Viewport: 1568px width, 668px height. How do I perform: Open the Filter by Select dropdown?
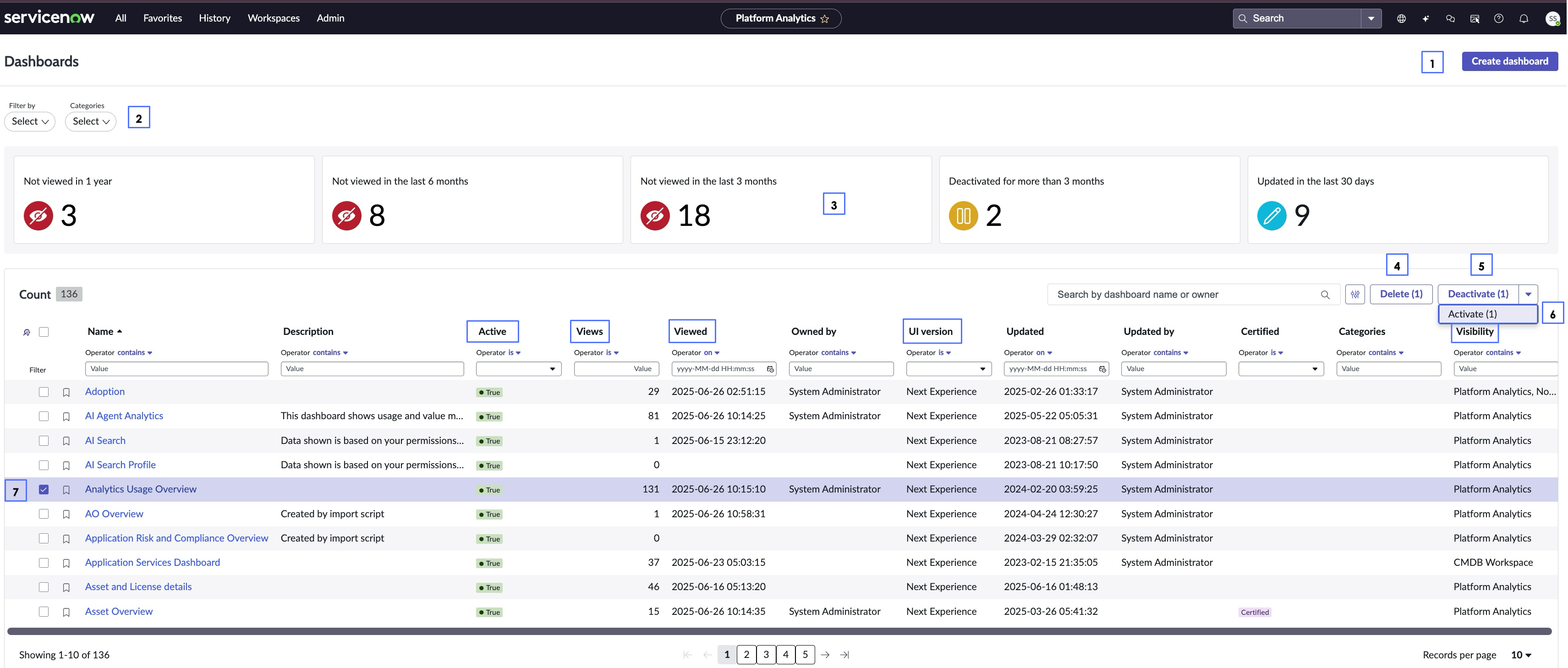[30, 122]
